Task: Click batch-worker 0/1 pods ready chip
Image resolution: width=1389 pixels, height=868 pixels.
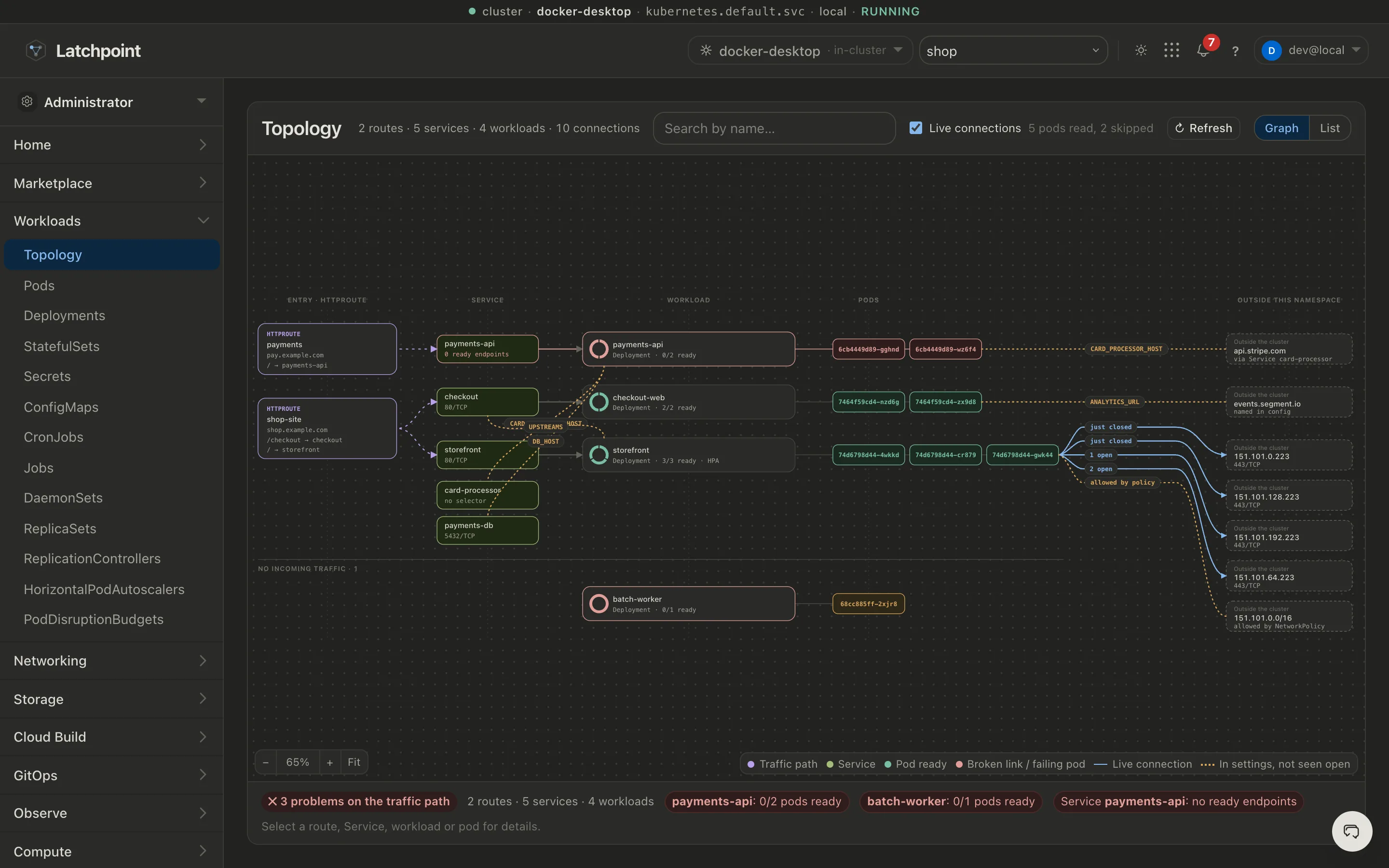Action: (951, 801)
